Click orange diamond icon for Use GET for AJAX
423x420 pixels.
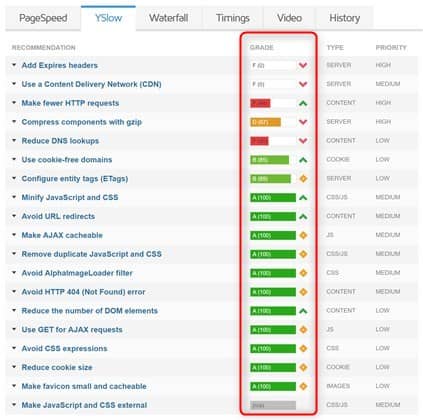[x=303, y=330]
